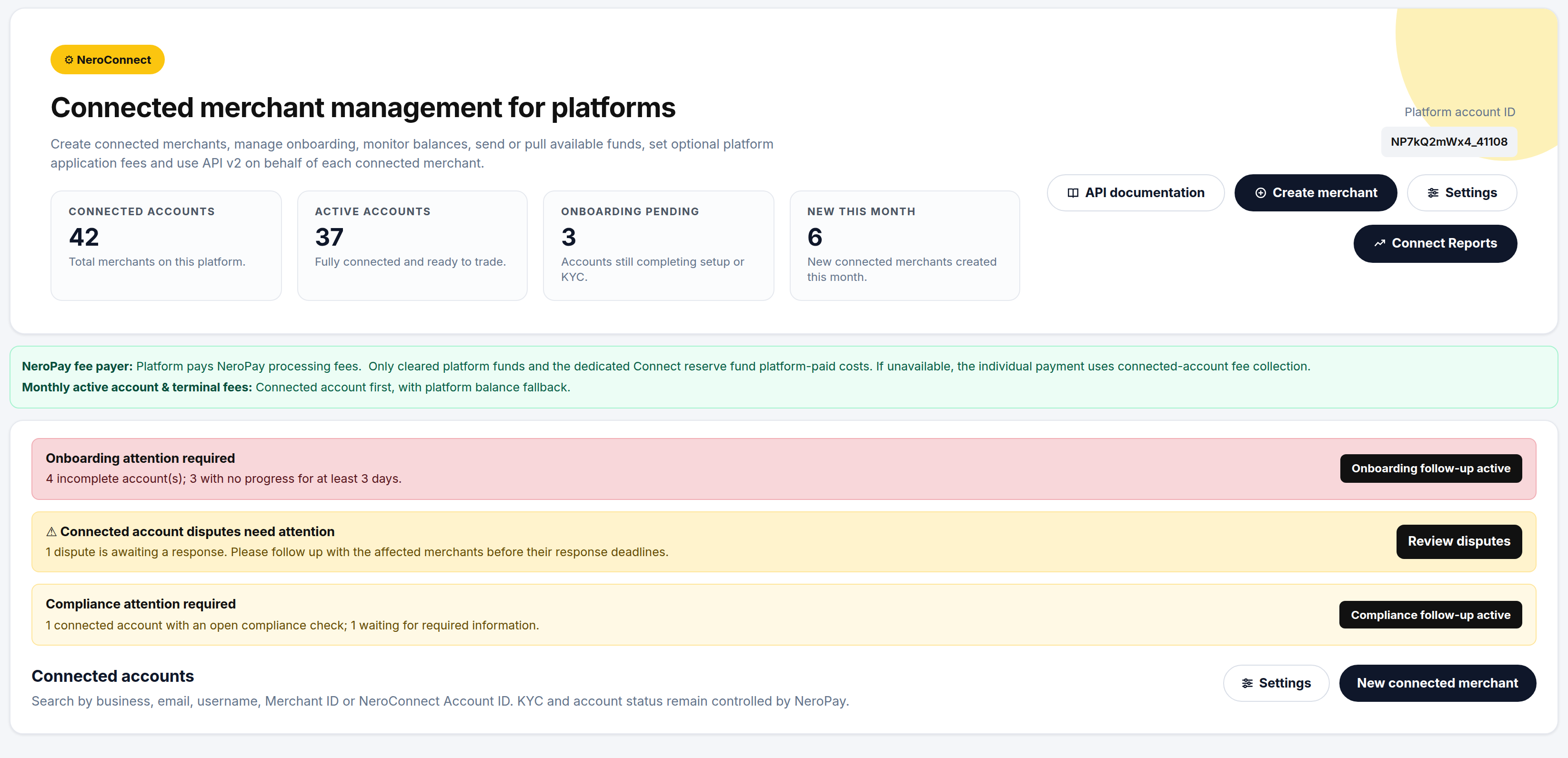The height and width of the screenshot is (758, 1568).
Task: Click the Review disputes button
Action: coord(1458,541)
